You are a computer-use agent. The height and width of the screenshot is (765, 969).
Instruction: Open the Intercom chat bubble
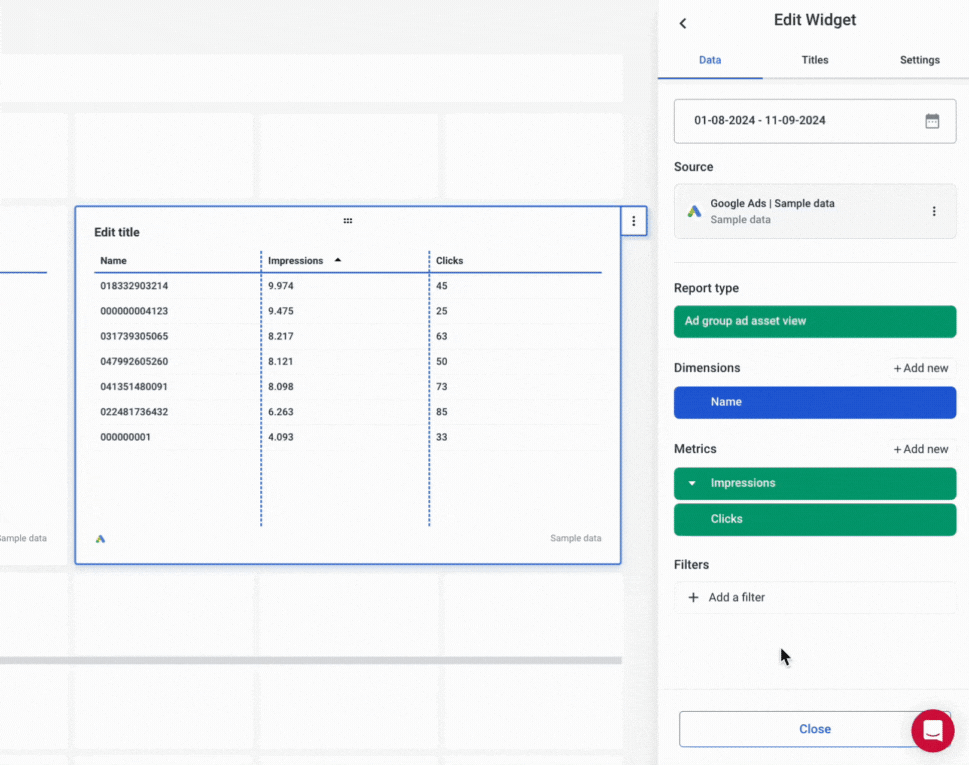(x=932, y=730)
